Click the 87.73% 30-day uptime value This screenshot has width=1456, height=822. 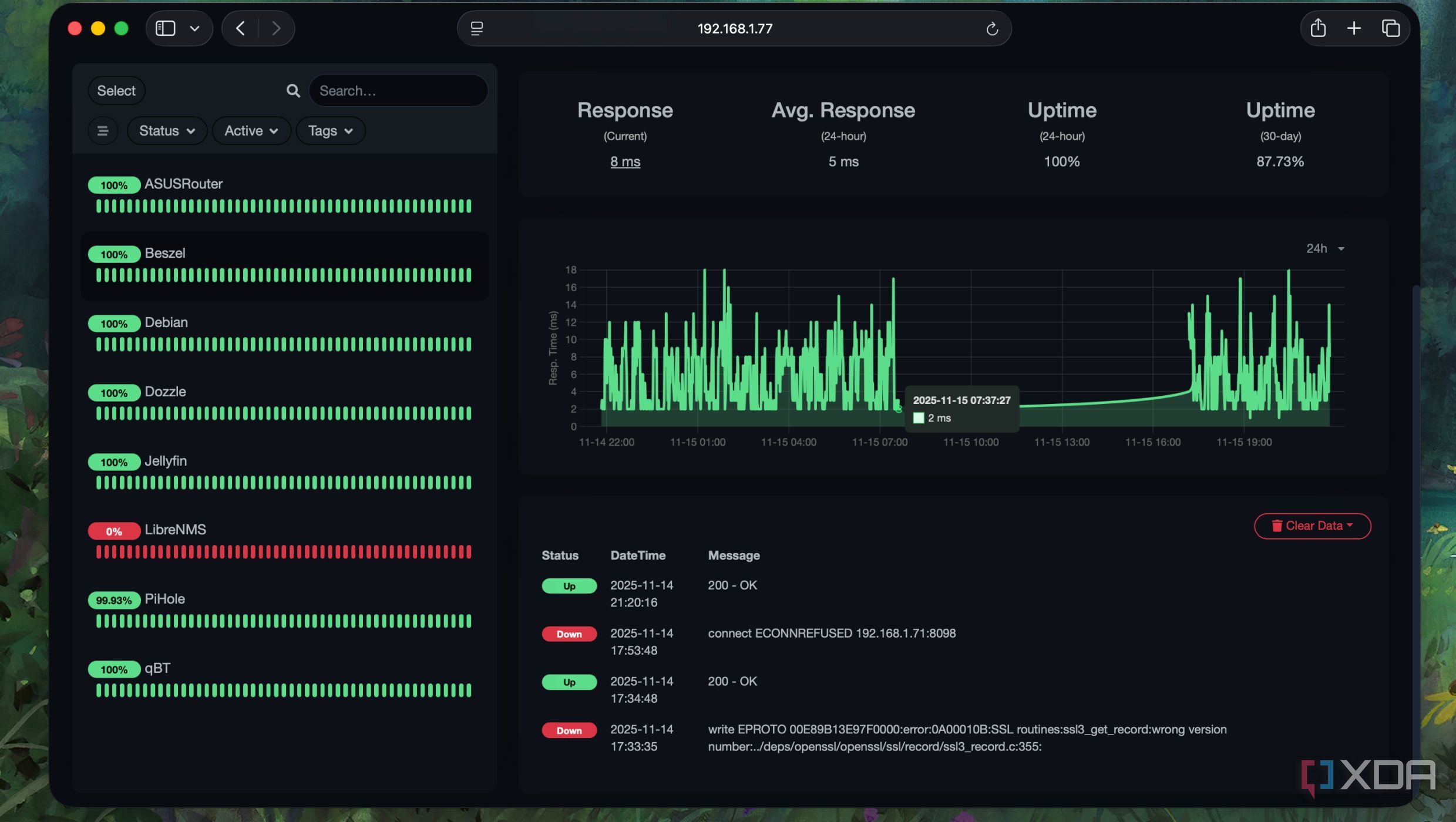(1280, 161)
